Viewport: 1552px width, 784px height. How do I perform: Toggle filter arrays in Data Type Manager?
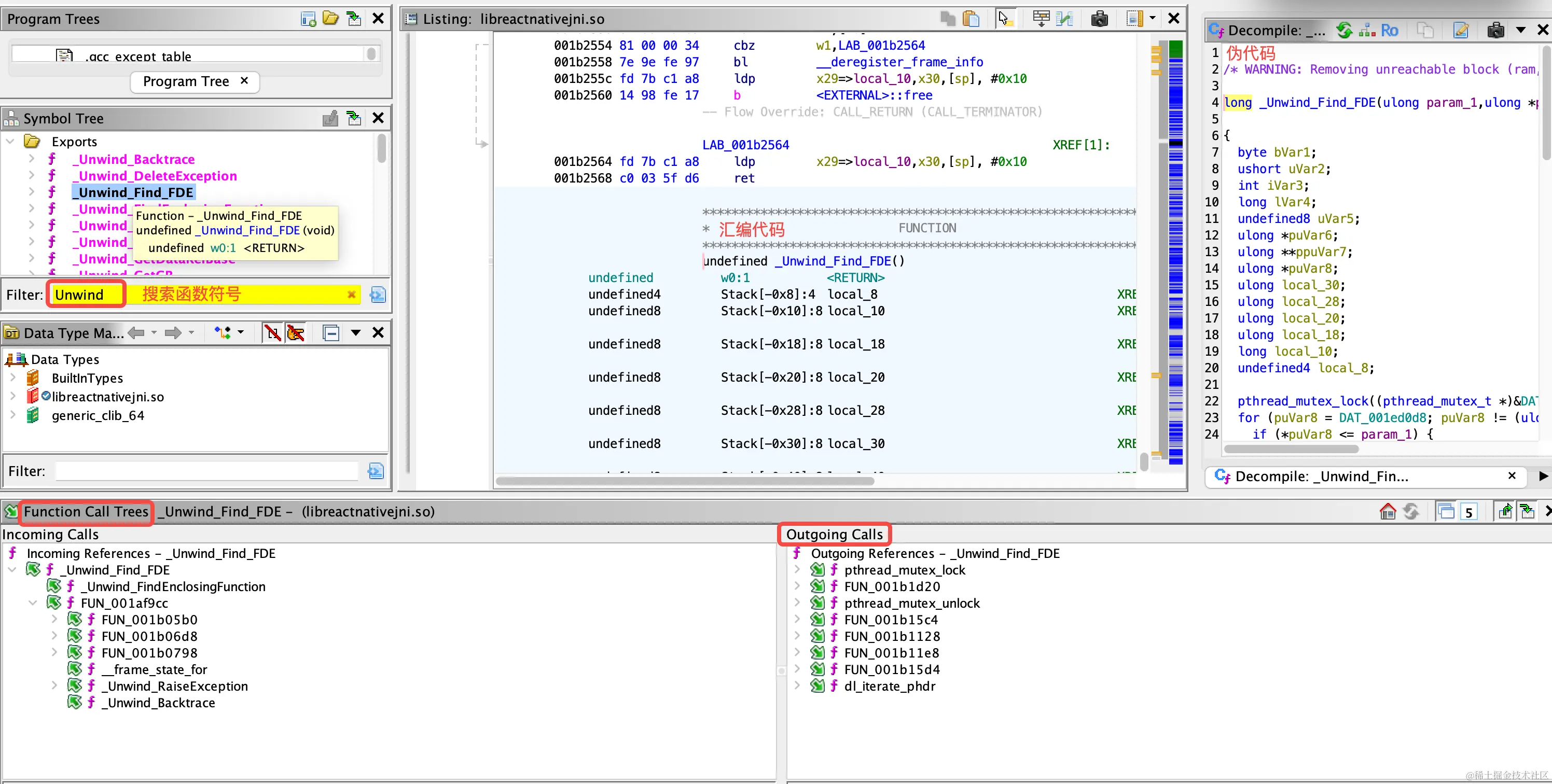272,332
